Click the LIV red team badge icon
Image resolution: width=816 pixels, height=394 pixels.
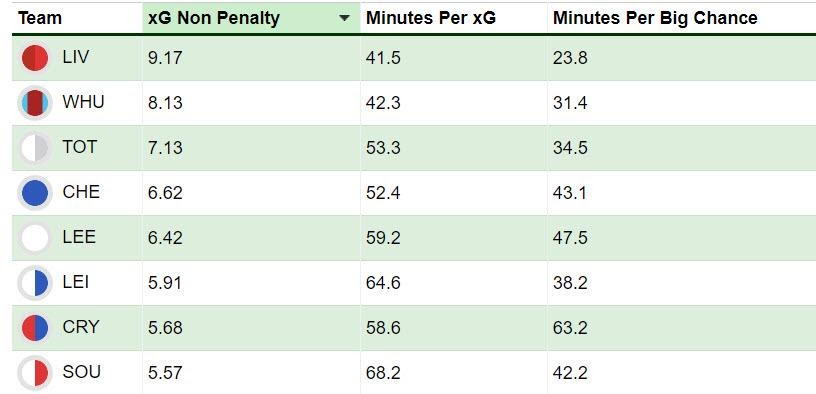click(35, 58)
